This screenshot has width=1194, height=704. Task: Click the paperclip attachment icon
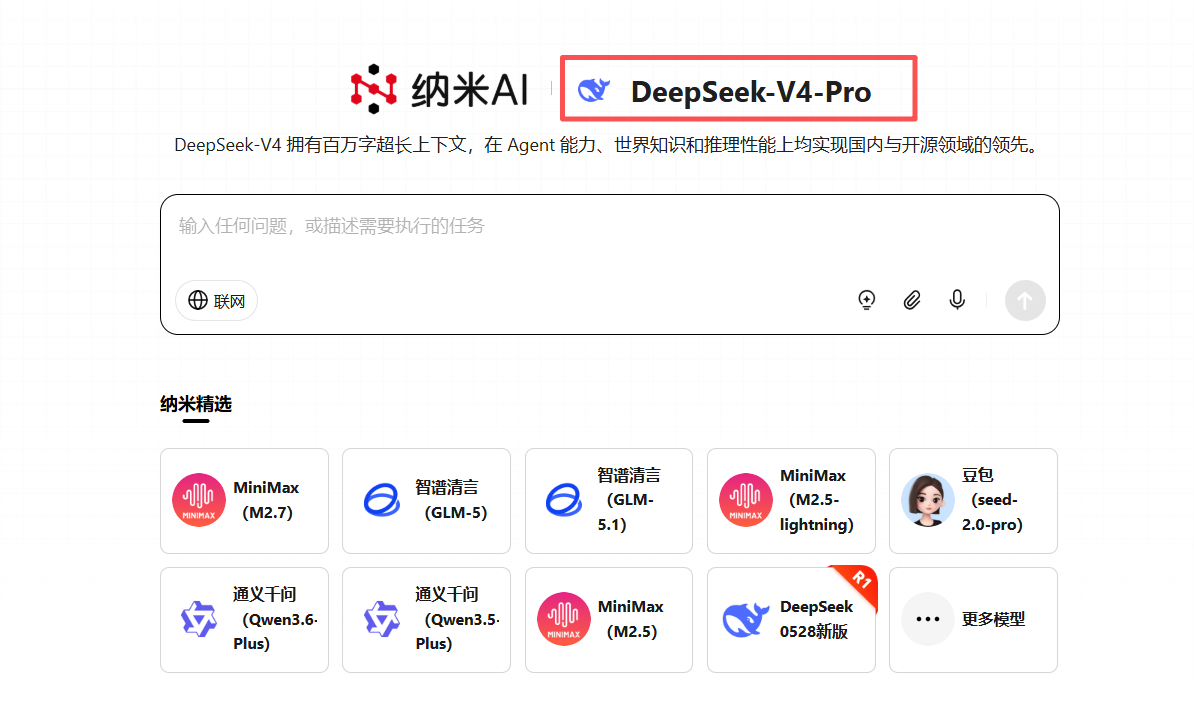(911, 300)
